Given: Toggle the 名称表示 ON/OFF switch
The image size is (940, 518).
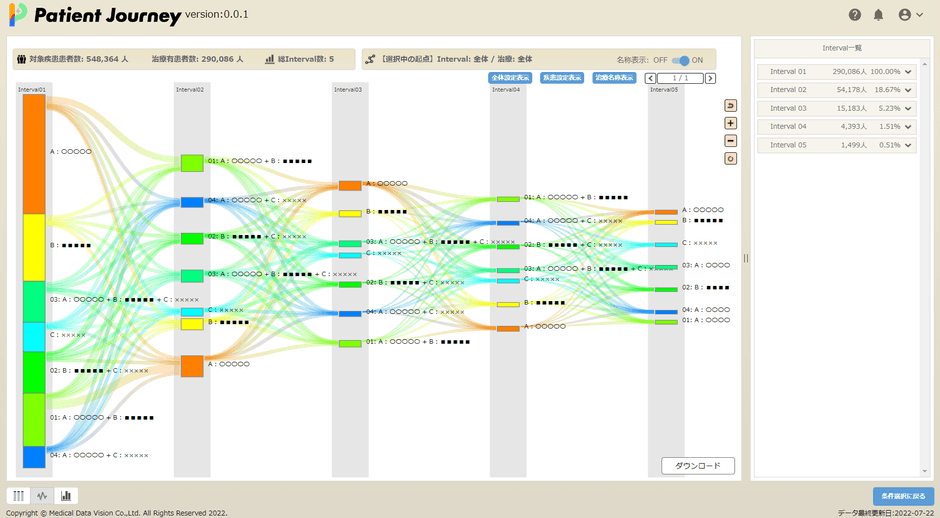Looking at the screenshot, I should [680, 60].
